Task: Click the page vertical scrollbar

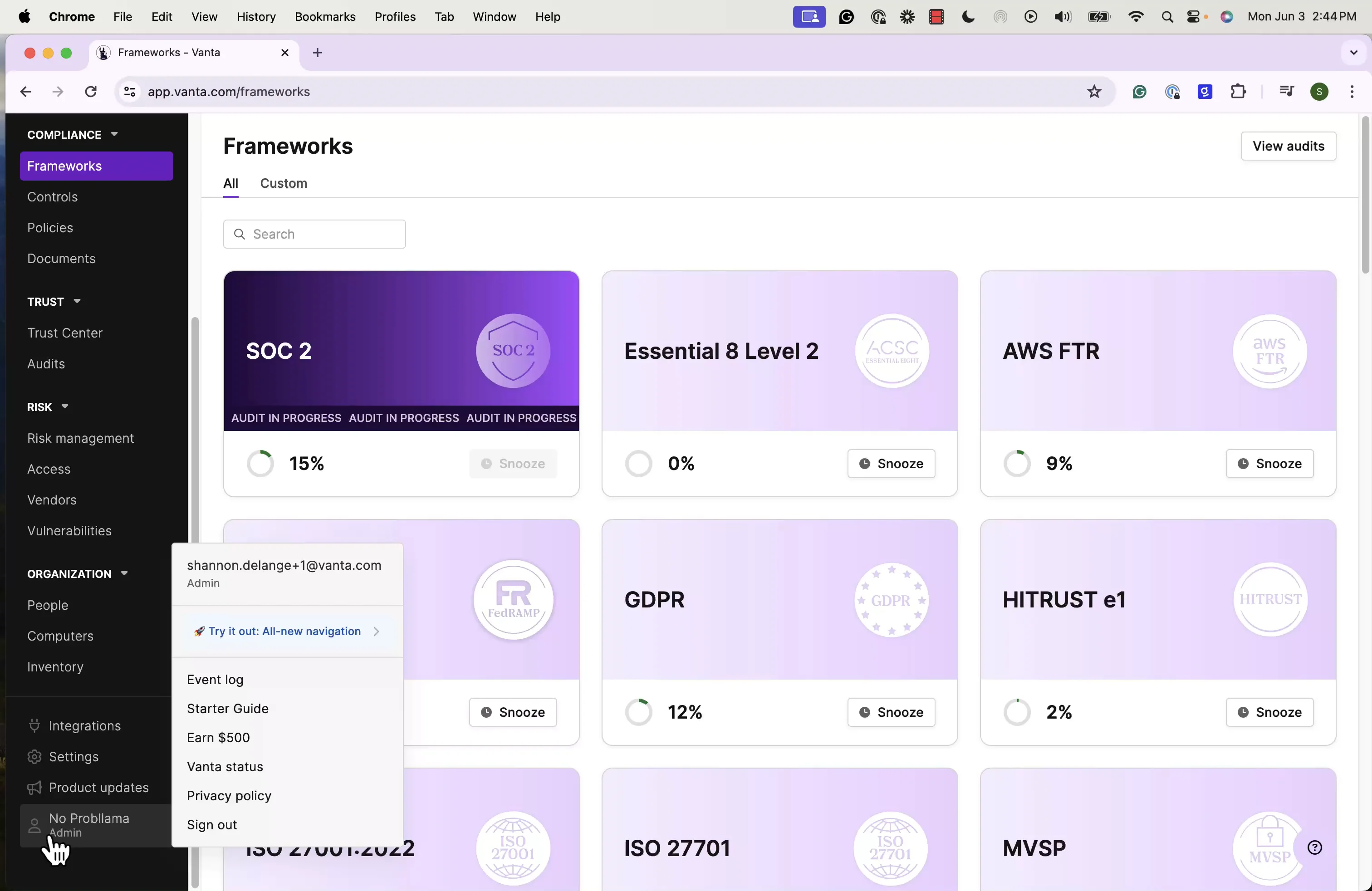Action: 1364,195
